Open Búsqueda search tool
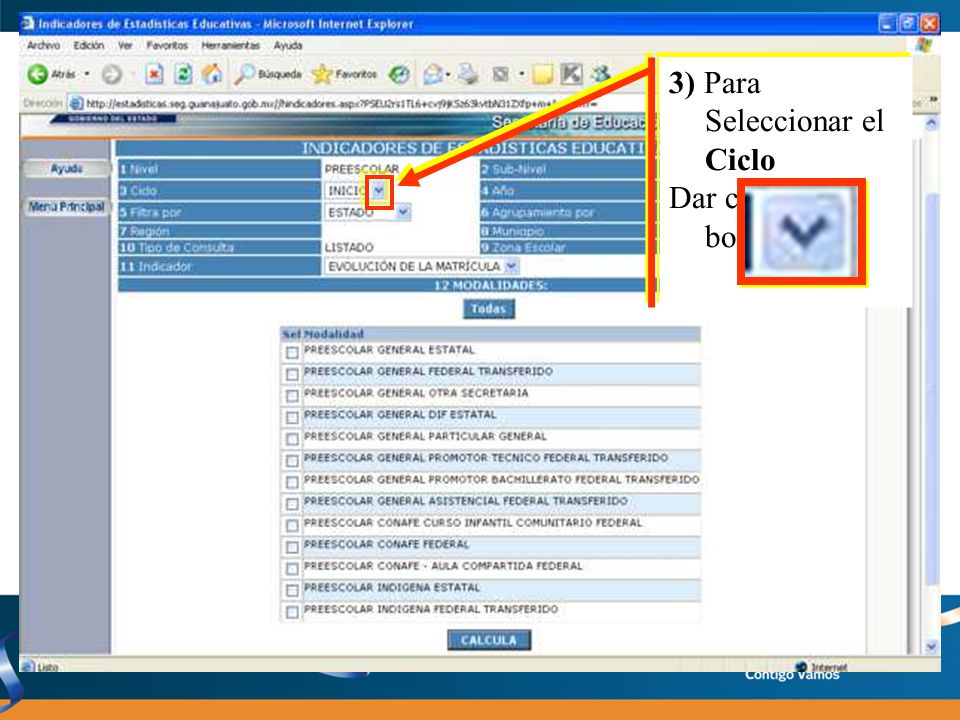The width and height of the screenshot is (960, 720). click(268, 74)
